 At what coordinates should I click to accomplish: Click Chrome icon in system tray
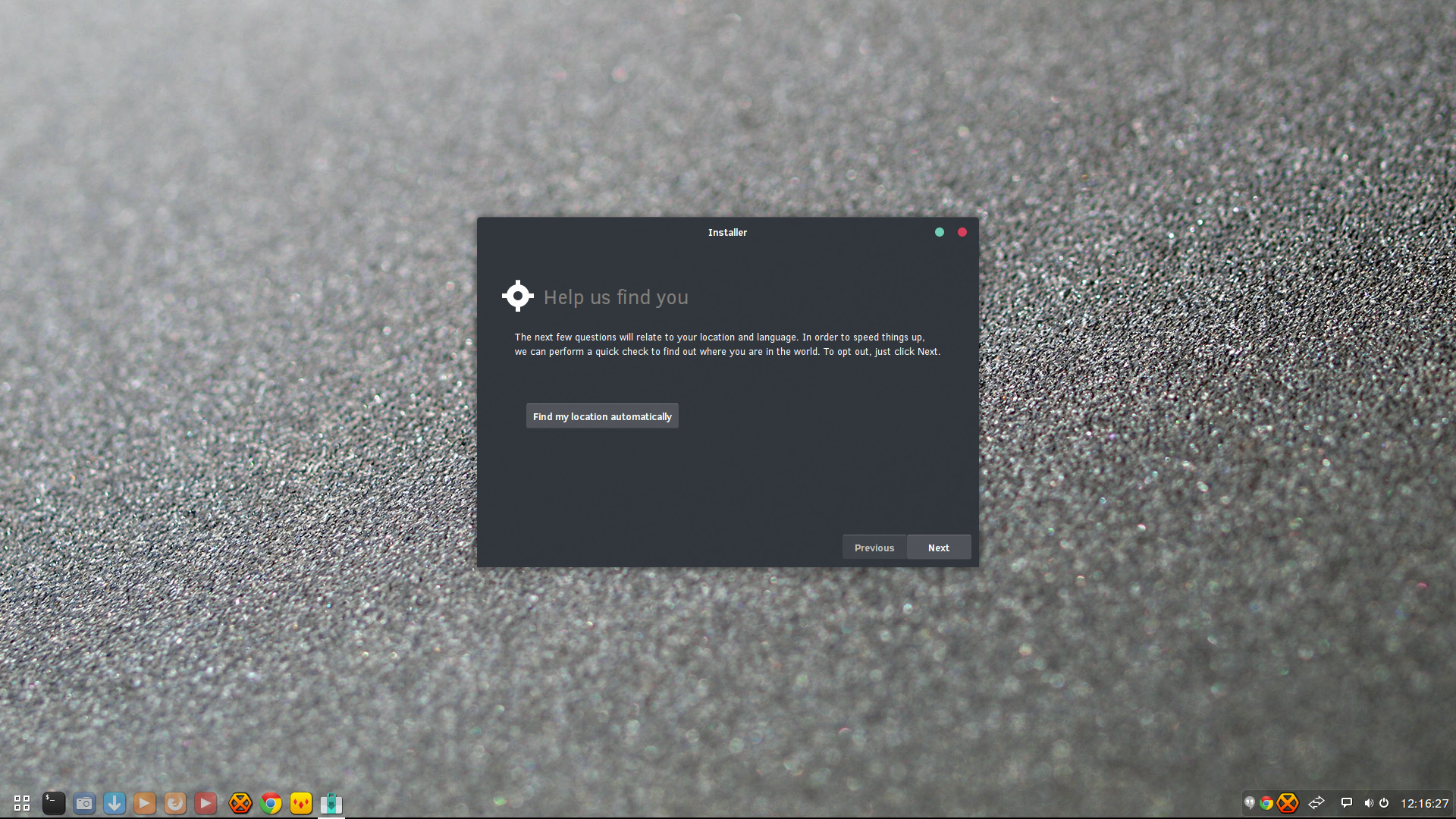[x=1266, y=803]
